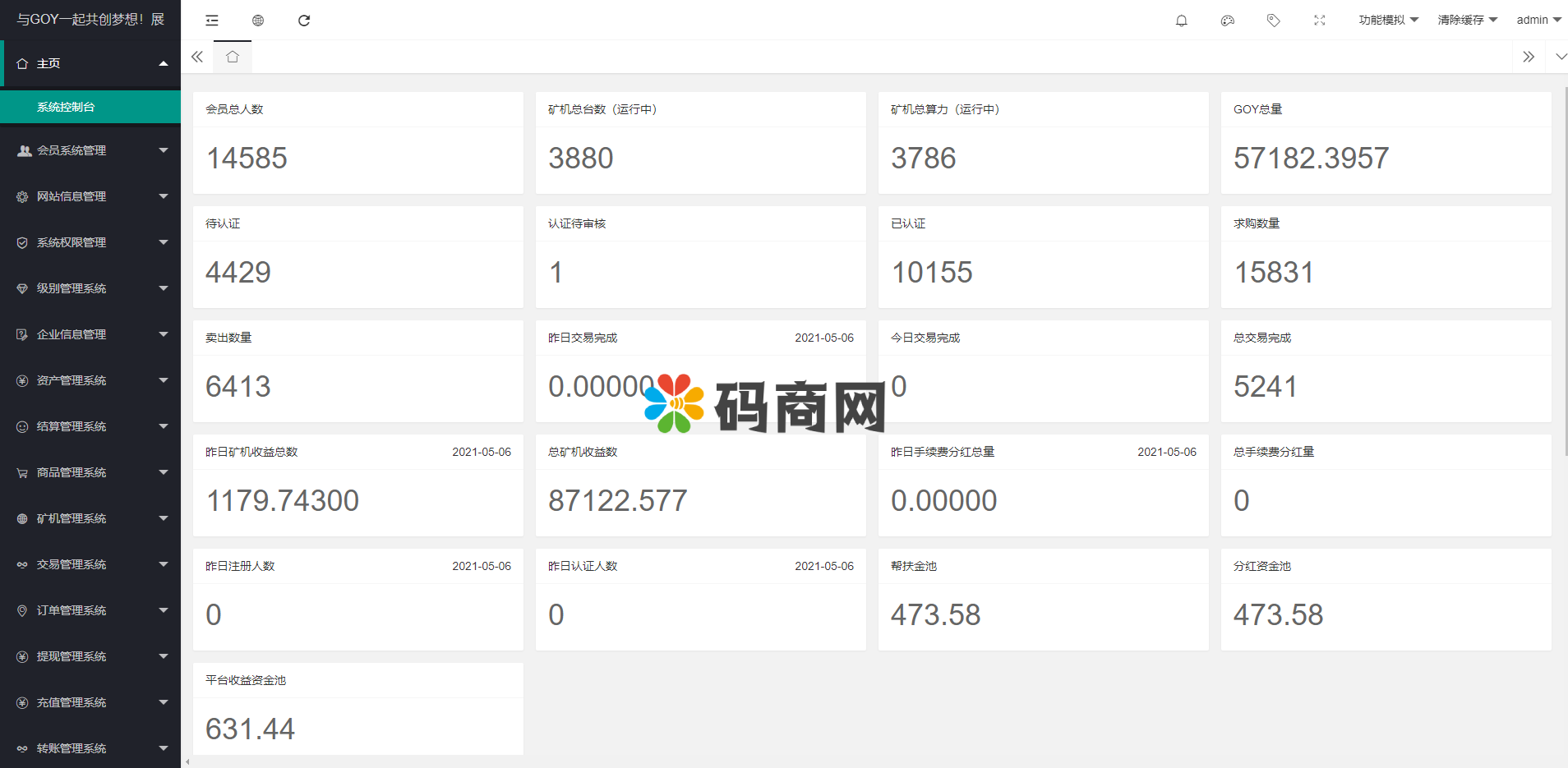This screenshot has width=1568, height=768.
Task: Click the tag icon in the header
Action: [1273, 21]
